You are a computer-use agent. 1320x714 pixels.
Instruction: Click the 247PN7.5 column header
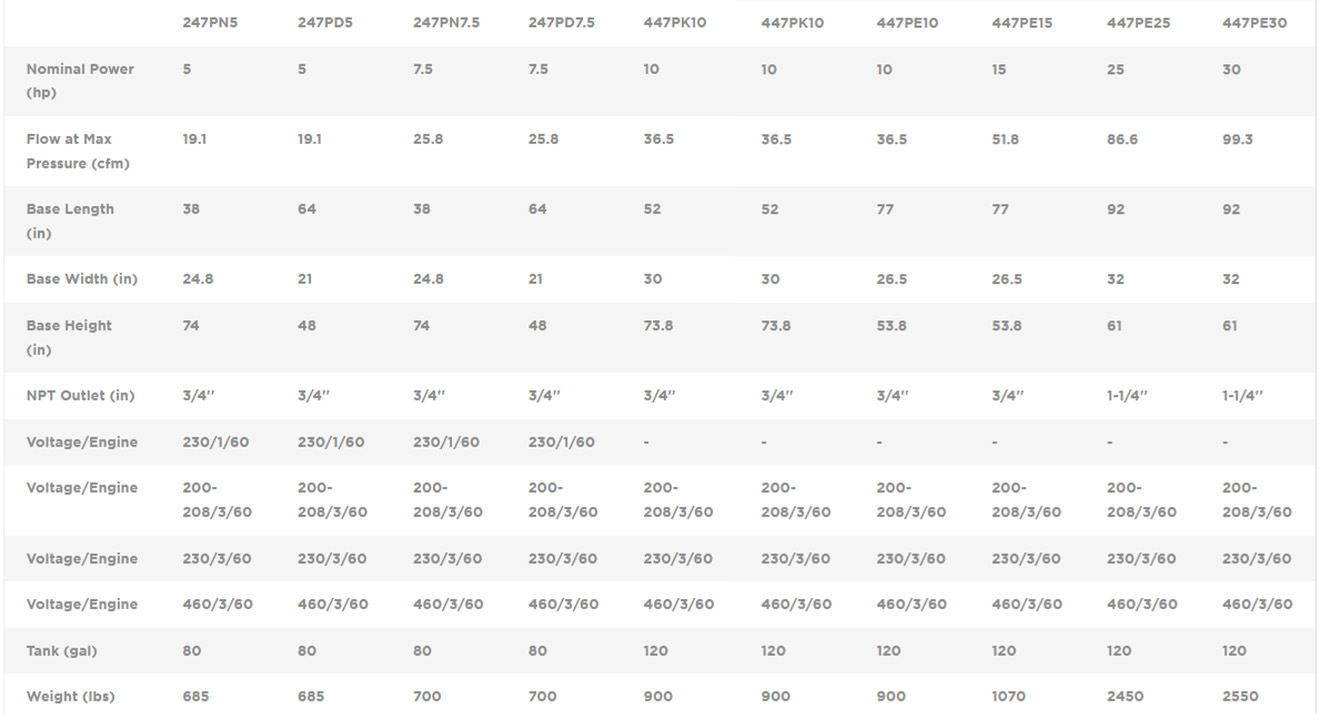pyautogui.click(x=446, y=23)
